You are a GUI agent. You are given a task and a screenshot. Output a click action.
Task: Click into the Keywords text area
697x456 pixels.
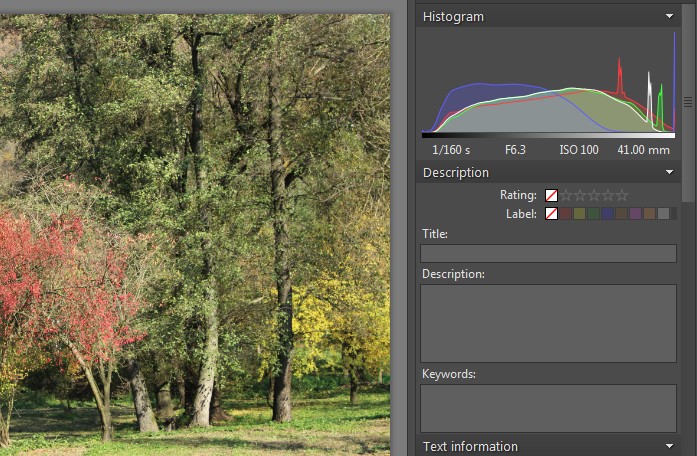point(549,408)
